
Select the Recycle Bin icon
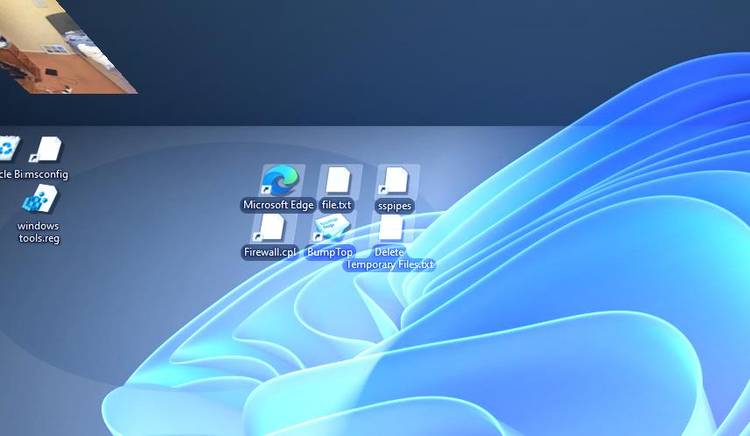click(10, 149)
